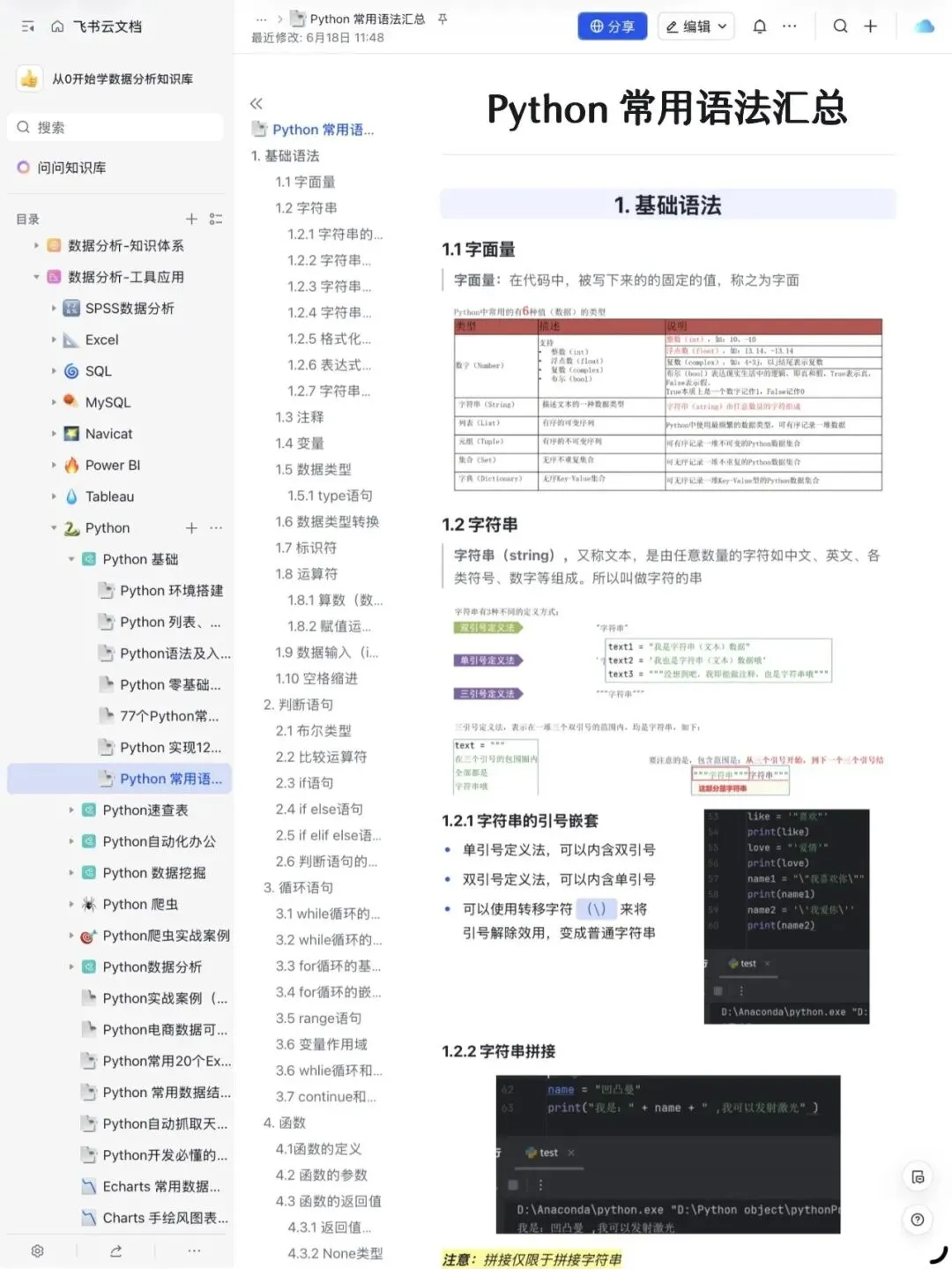This screenshot has height=1269, width=952.
Task: Open more options ellipsis beside bell
Action: (790, 26)
